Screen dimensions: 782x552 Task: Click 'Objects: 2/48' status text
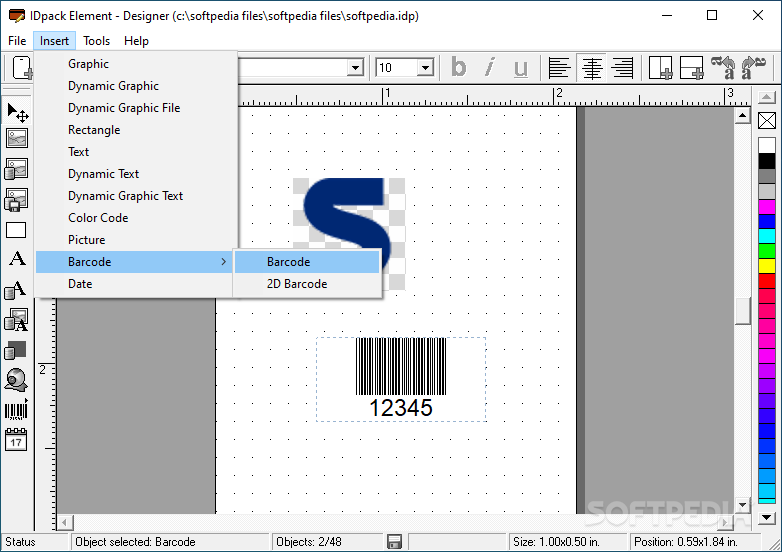tap(309, 542)
